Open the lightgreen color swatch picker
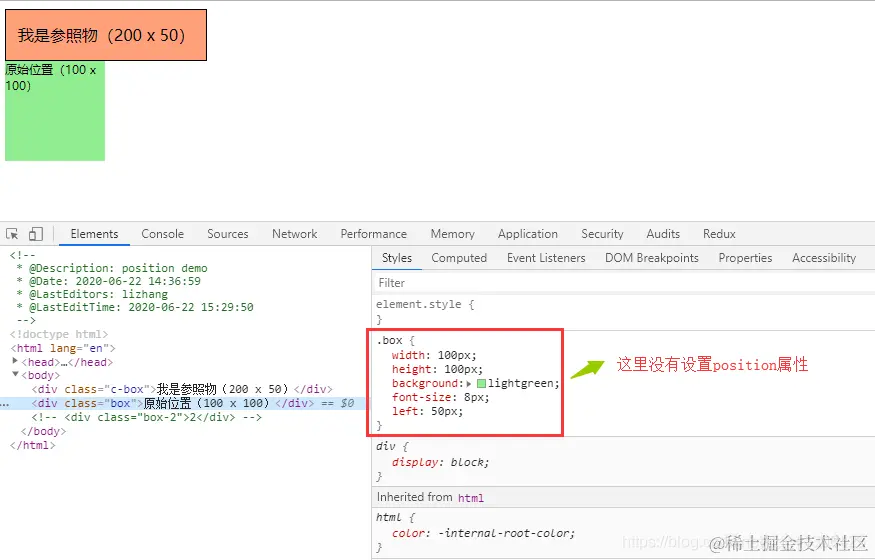875x560 pixels. [x=481, y=383]
